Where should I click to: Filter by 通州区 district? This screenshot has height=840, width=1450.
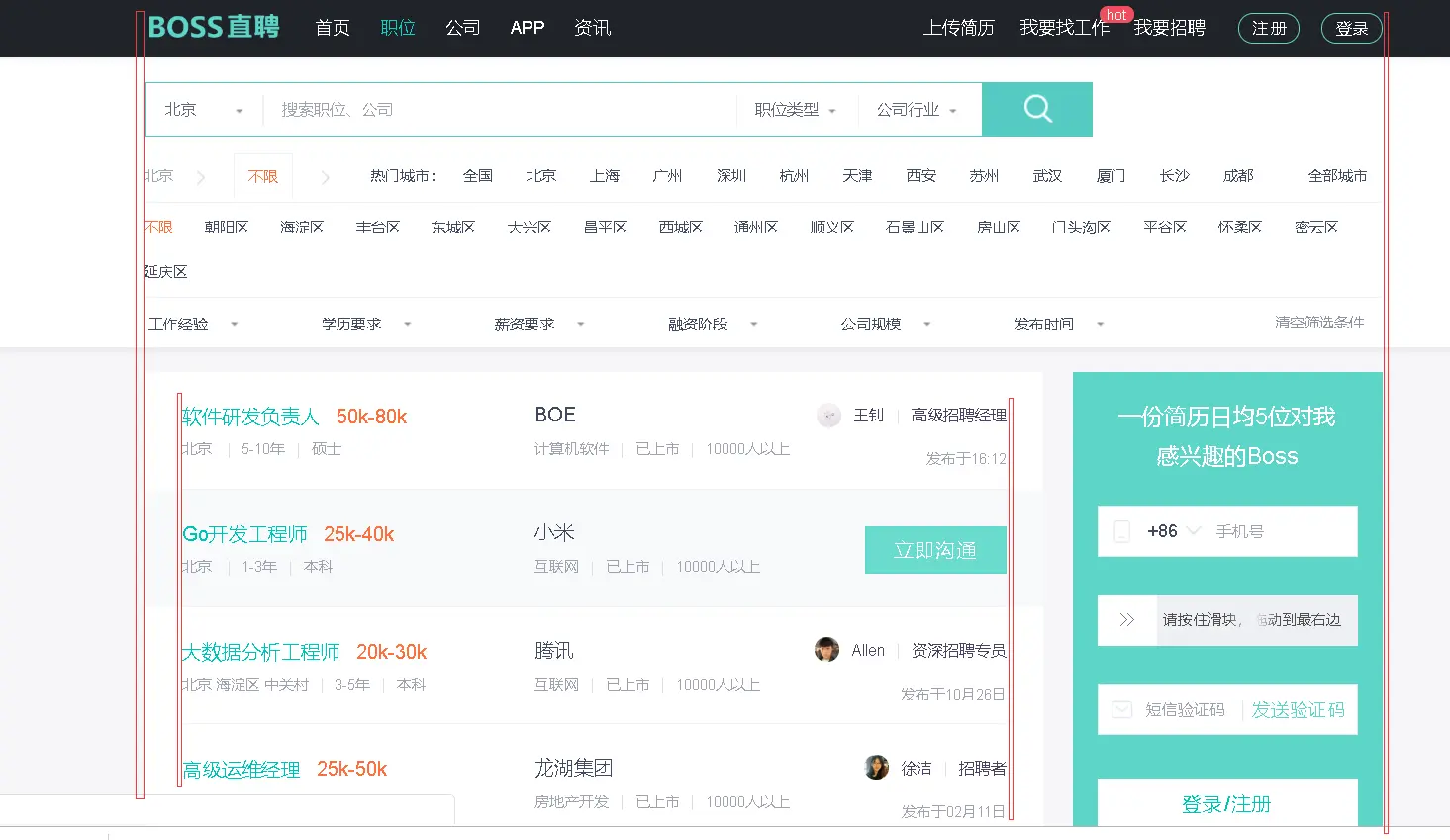756,228
